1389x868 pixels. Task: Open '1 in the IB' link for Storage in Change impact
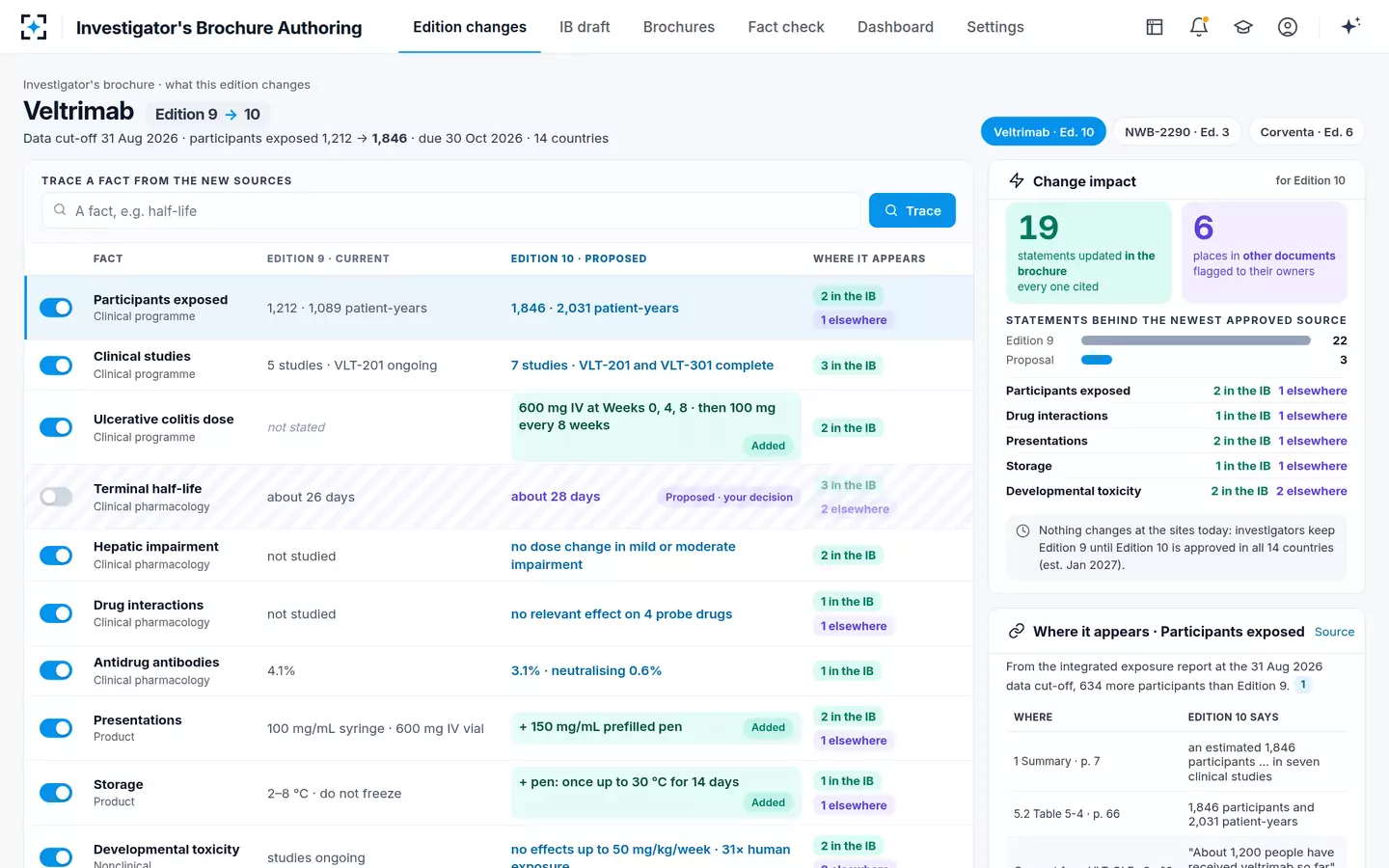point(1243,466)
